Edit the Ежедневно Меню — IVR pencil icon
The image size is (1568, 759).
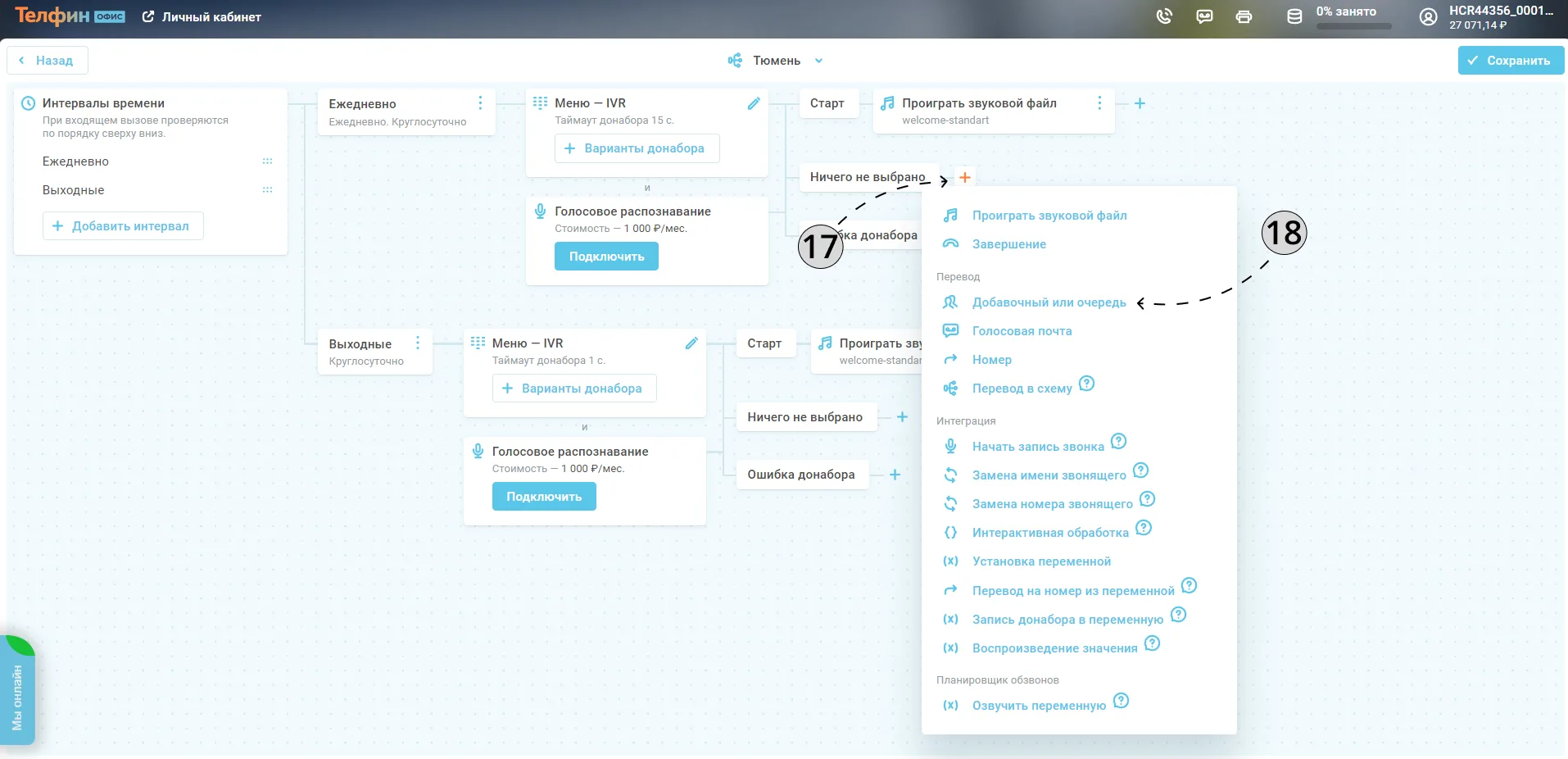754,103
